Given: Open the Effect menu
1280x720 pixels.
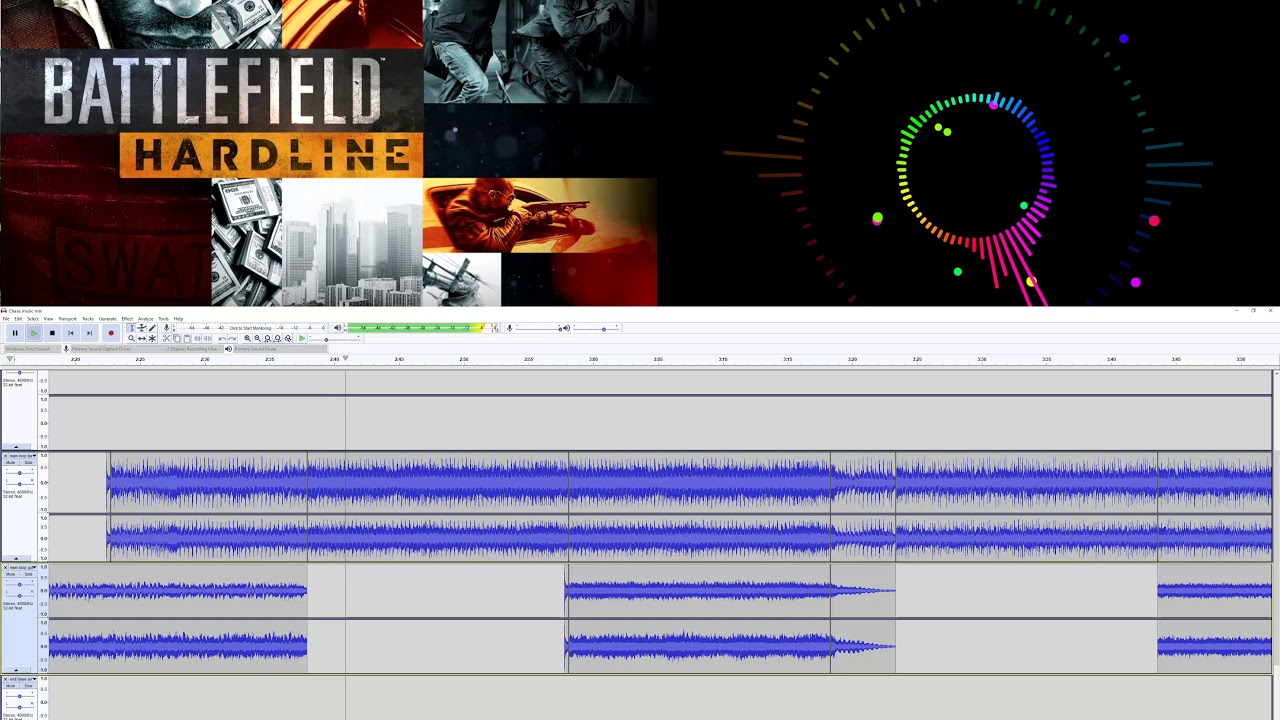Looking at the screenshot, I should [127, 319].
